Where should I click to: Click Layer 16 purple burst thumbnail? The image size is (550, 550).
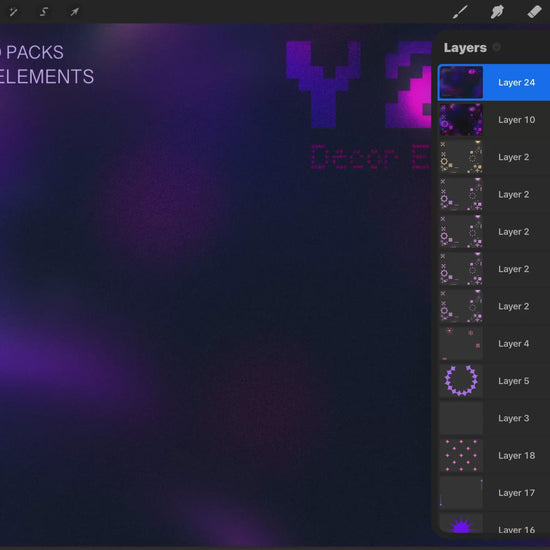pyautogui.click(x=461, y=524)
